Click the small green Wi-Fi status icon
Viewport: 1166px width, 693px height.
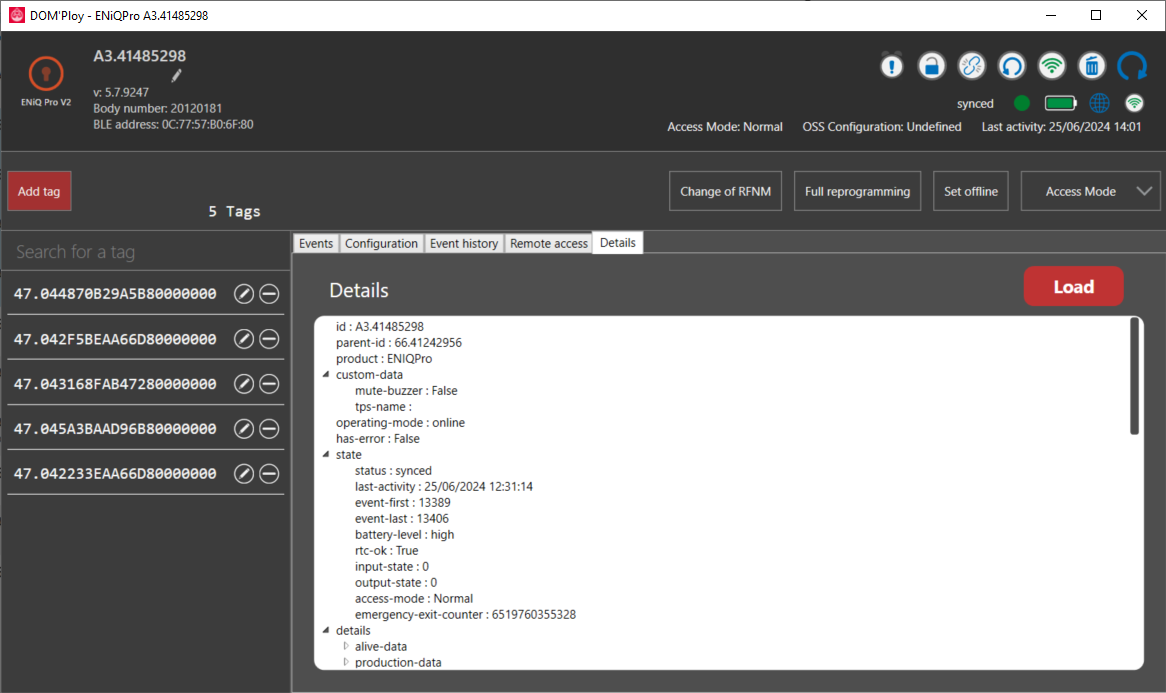click(x=1135, y=103)
